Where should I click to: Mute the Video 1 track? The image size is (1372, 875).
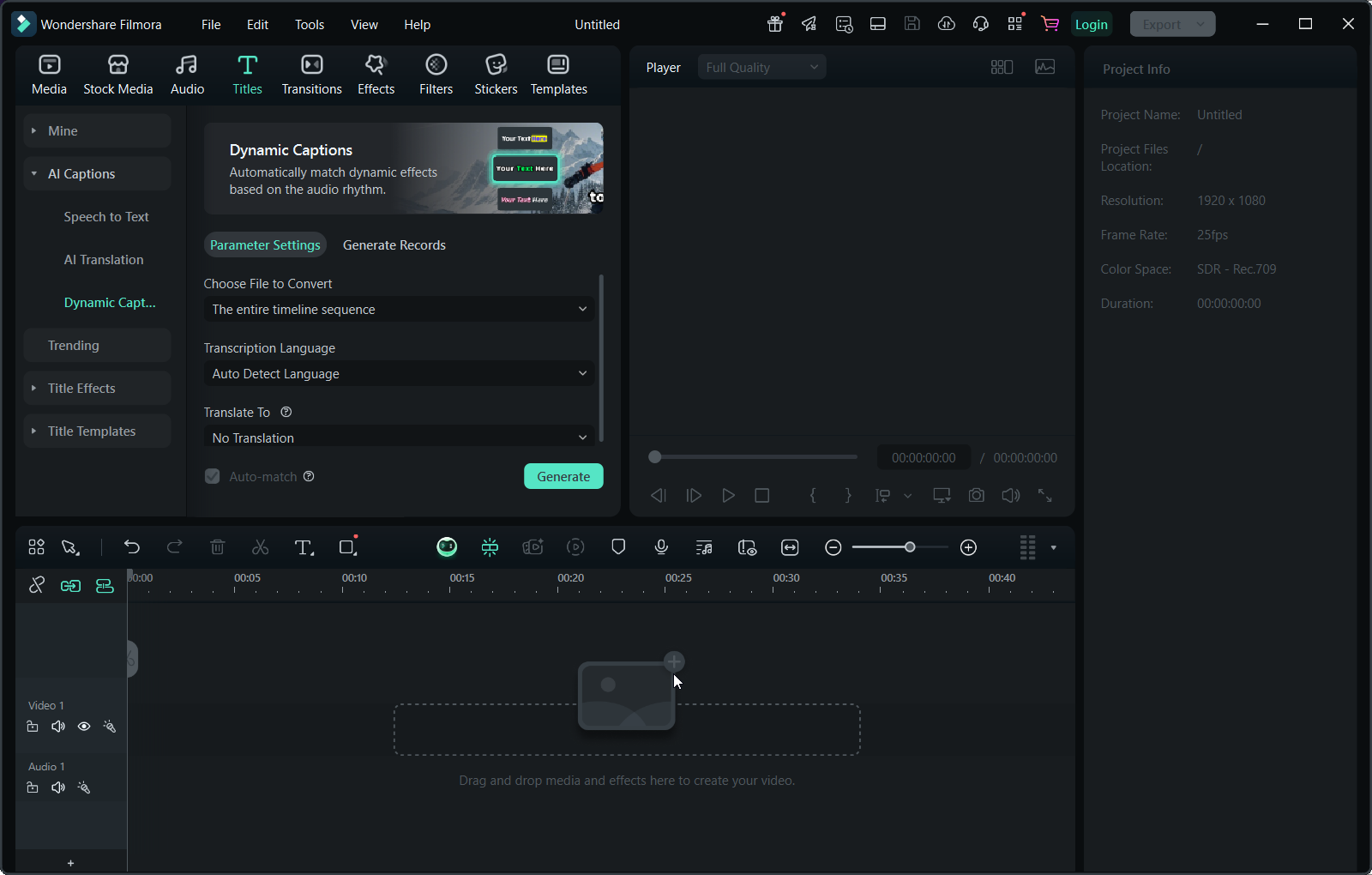(x=58, y=727)
